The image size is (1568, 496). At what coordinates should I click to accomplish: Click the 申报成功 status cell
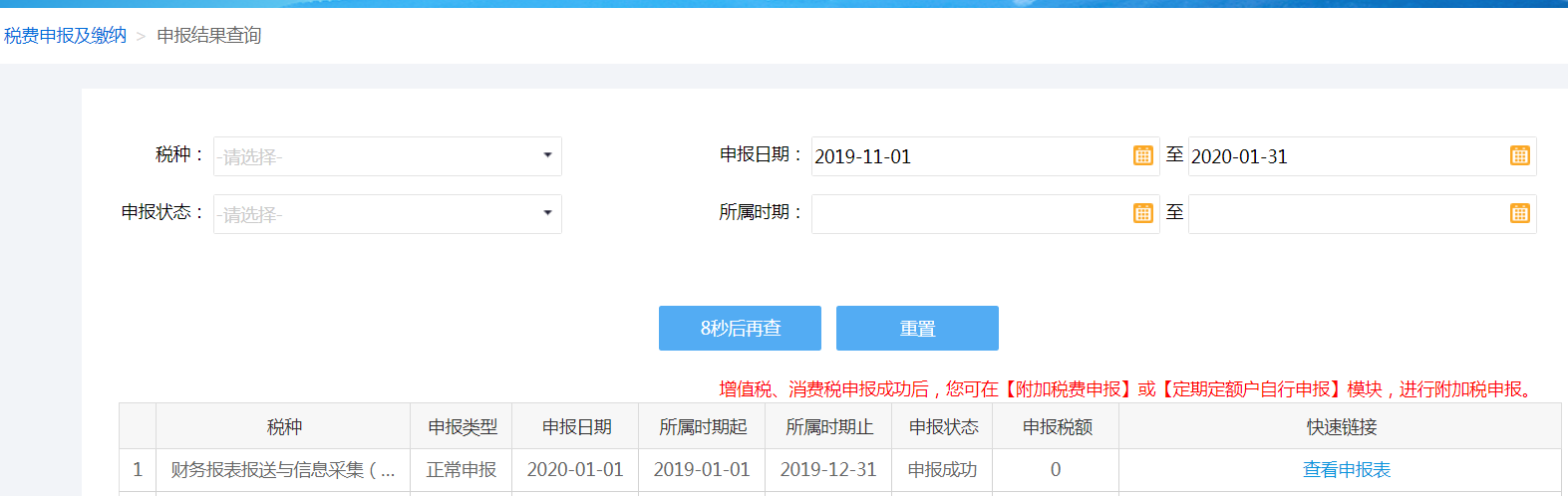coord(942,470)
